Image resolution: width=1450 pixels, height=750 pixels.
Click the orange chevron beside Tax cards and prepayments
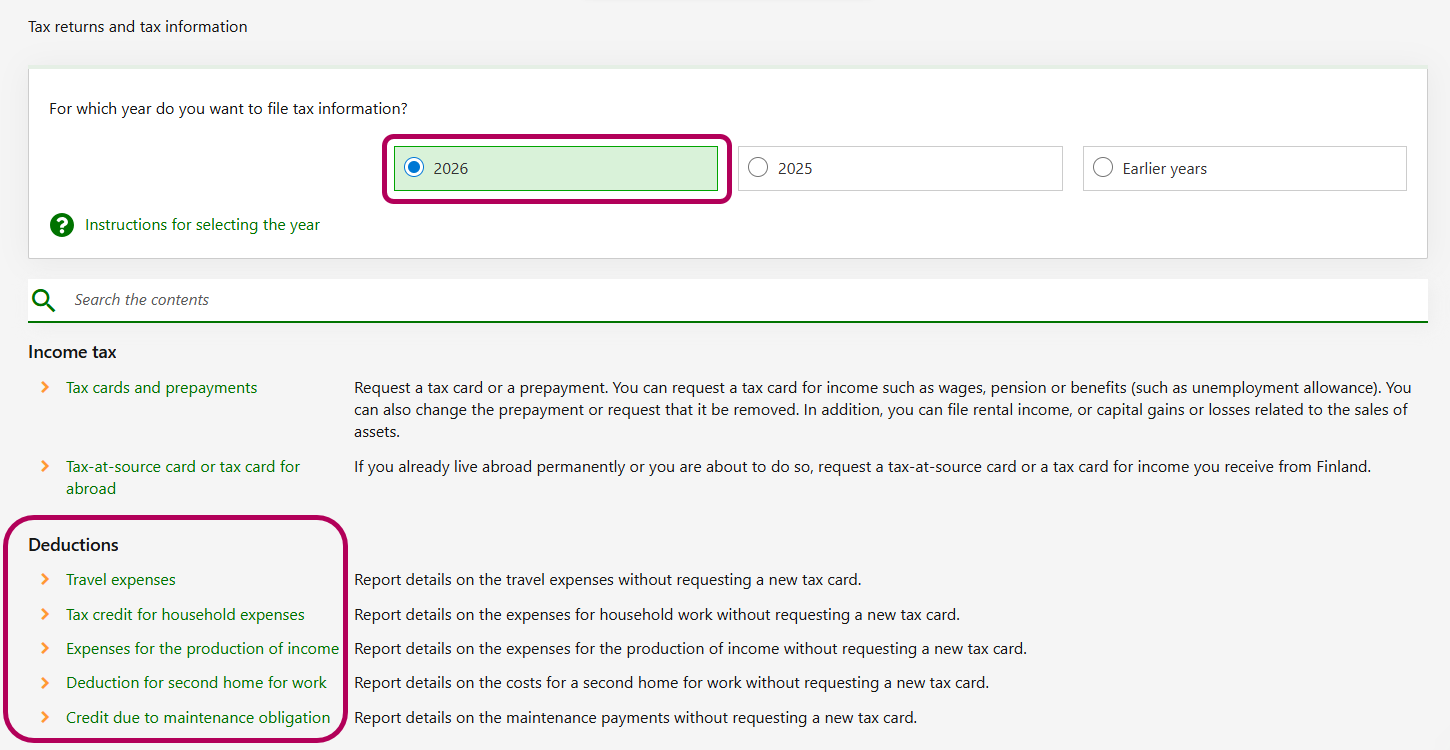pos(45,388)
